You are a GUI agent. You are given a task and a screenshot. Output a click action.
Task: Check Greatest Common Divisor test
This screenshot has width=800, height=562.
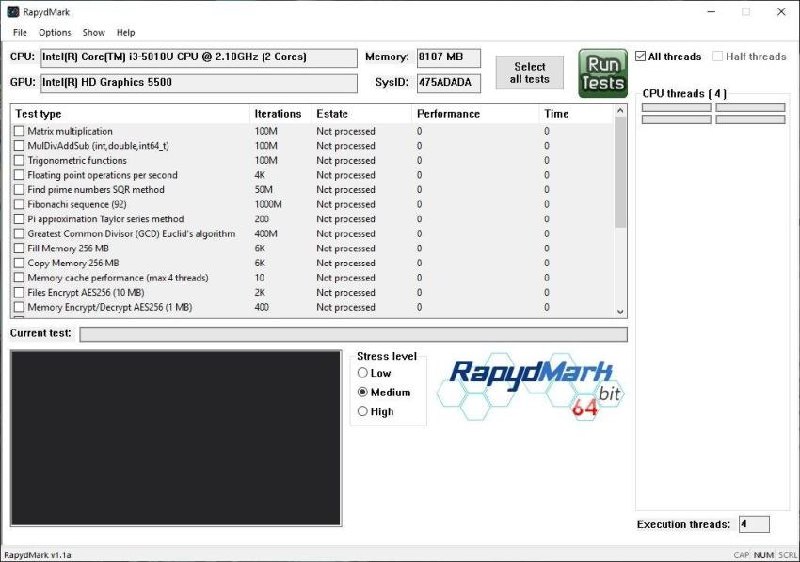click(x=19, y=234)
